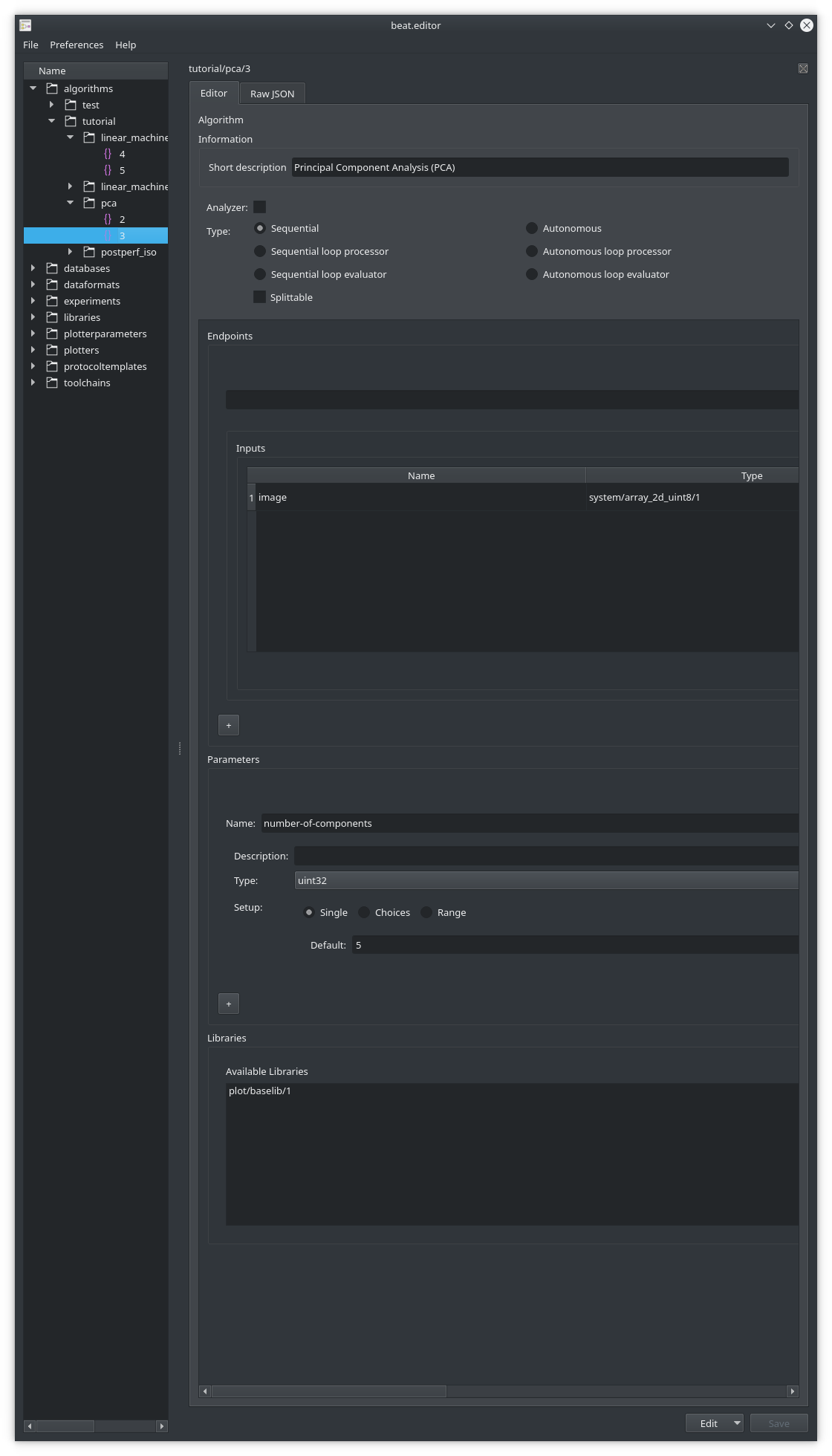Screen dimensions: 832x1456
Task: Enable the Analyzer checkbox
Action: [x=259, y=207]
